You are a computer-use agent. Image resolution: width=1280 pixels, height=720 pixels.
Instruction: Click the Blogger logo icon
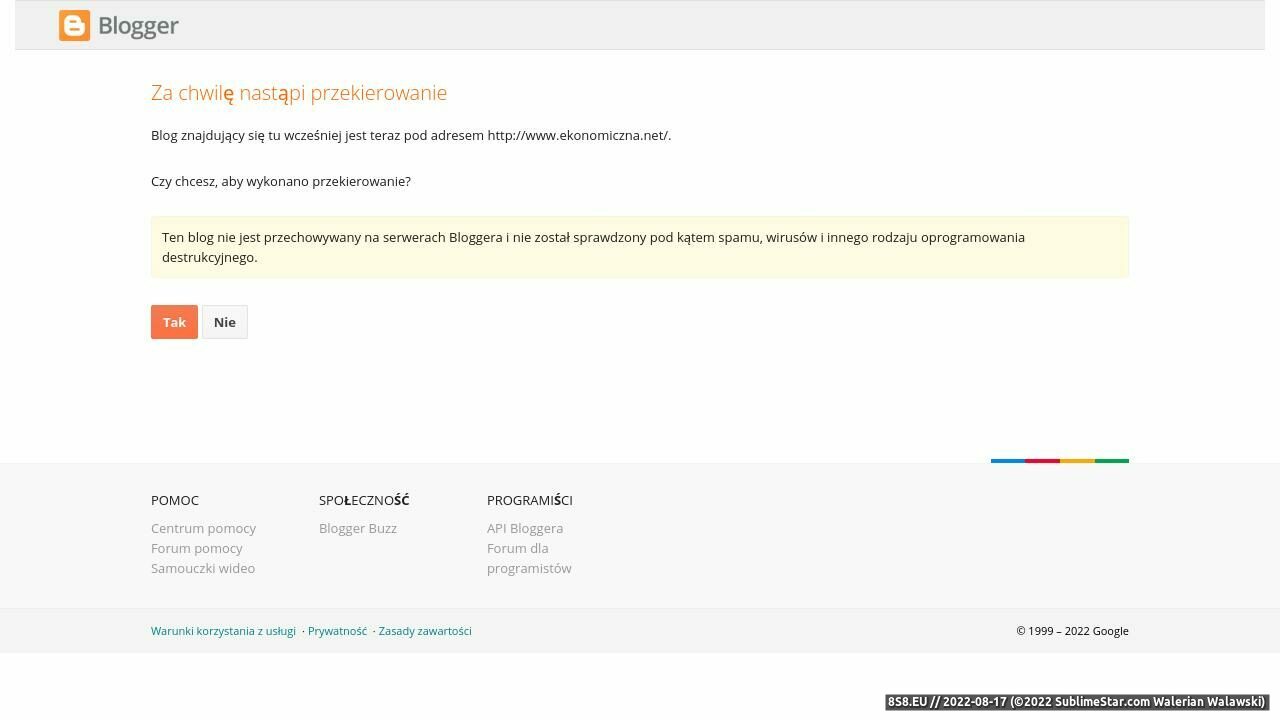(74, 26)
